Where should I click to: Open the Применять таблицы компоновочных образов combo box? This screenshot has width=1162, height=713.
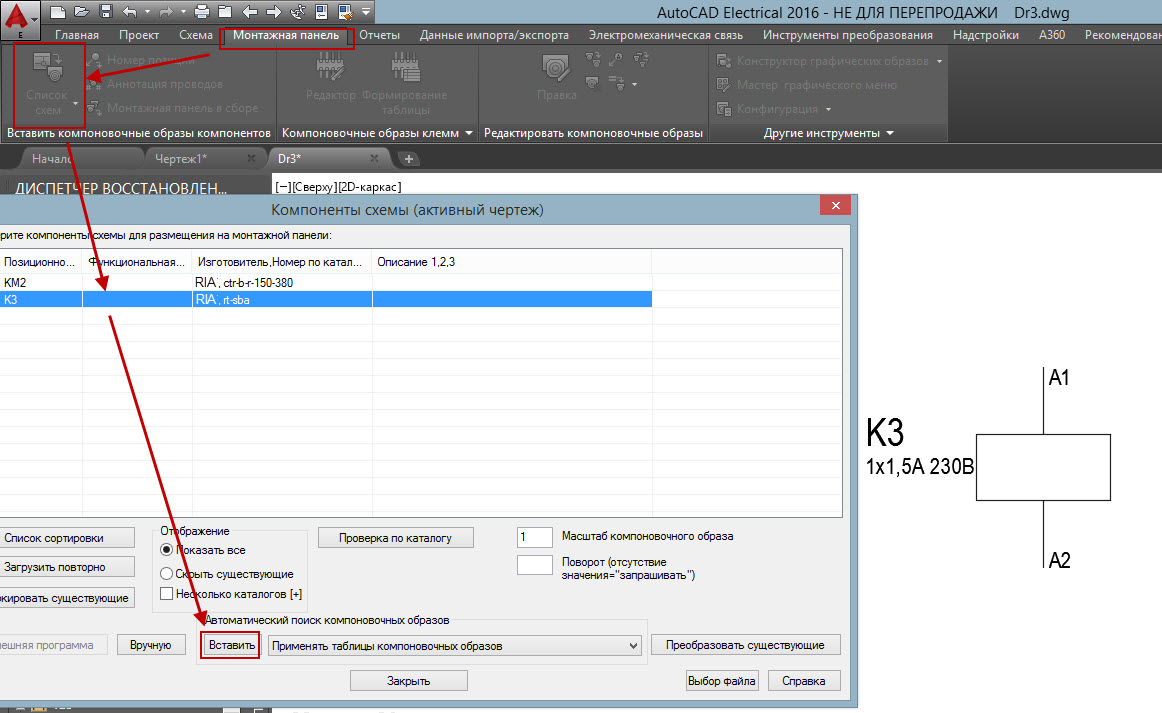click(455, 646)
